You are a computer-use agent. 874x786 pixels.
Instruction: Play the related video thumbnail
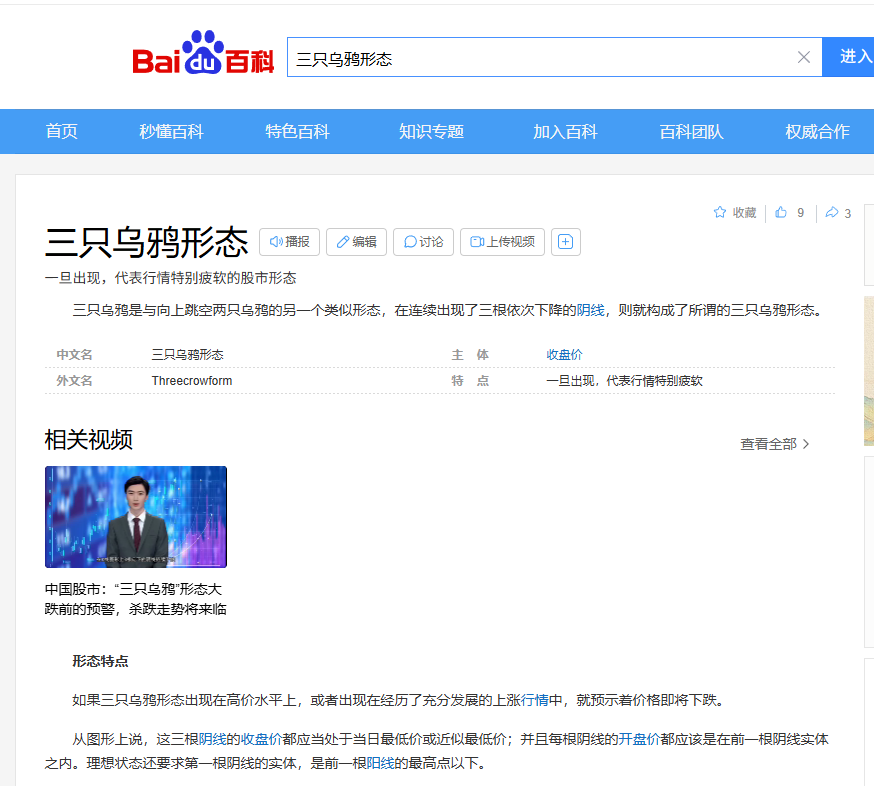[136, 517]
